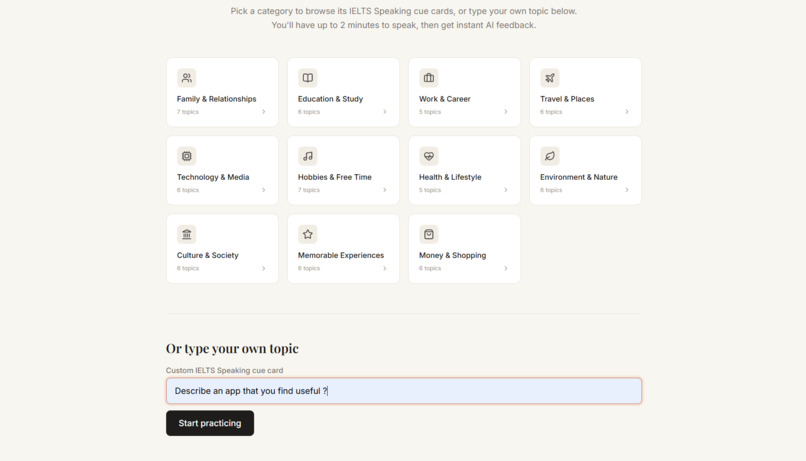The height and width of the screenshot is (461, 806).
Task: Expand Culture & Society via its chevron
Action: point(264,268)
